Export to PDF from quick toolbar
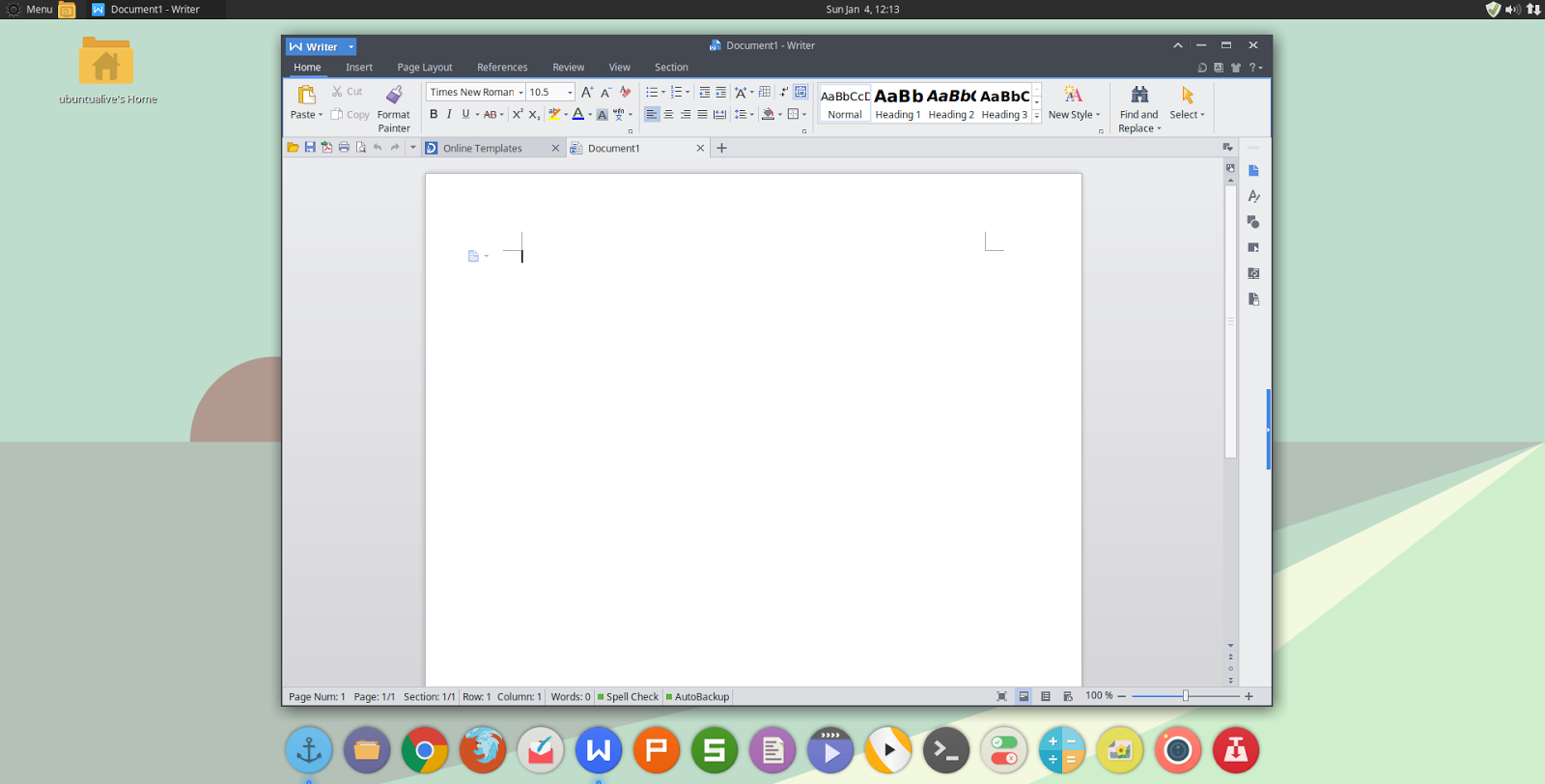1545x784 pixels. click(x=326, y=148)
